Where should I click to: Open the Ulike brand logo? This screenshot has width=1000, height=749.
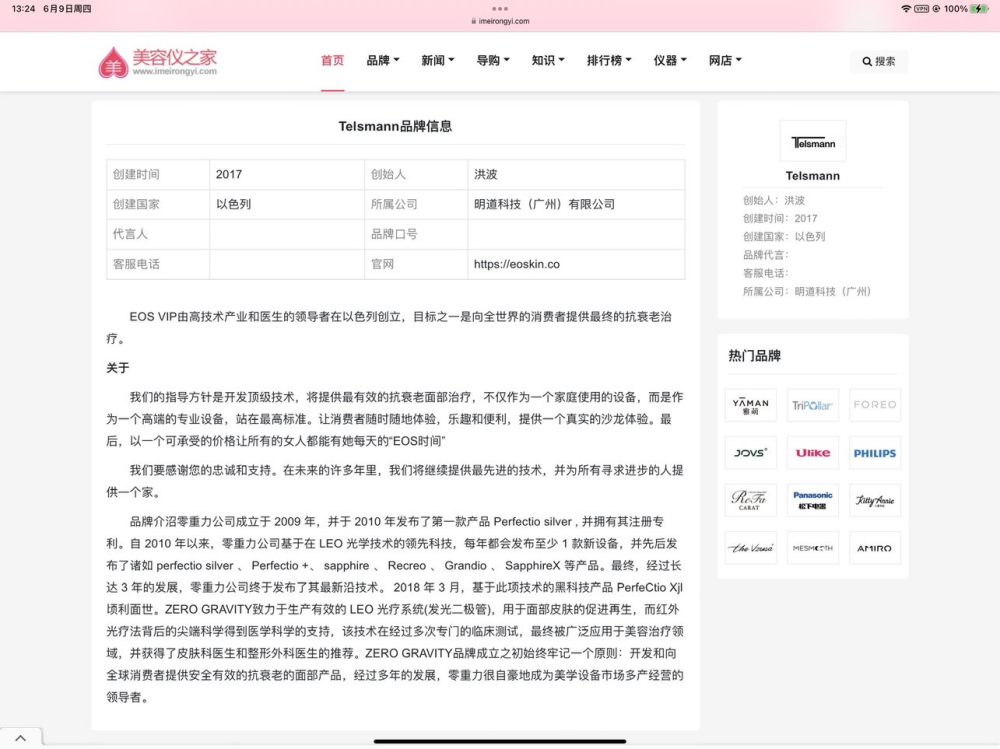pyautogui.click(x=812, y=453)
